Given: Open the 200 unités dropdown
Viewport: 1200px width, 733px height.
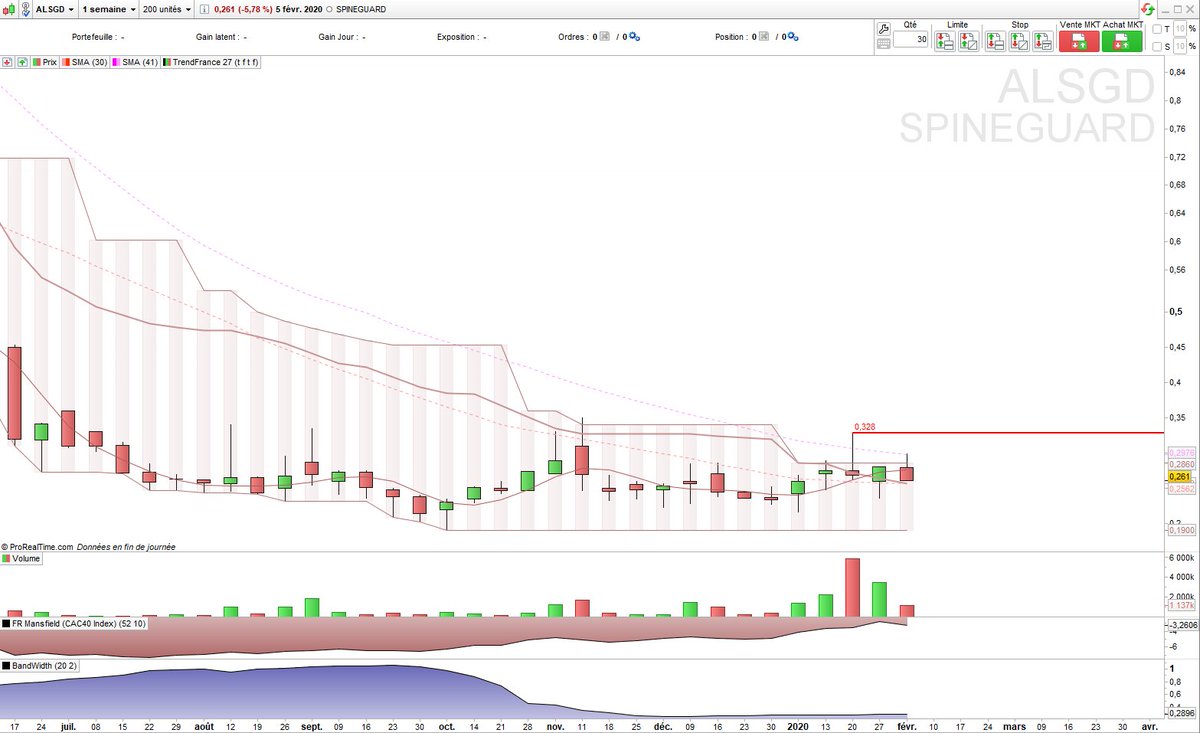Looking at the screenshot, I should [x=166, y=9].
